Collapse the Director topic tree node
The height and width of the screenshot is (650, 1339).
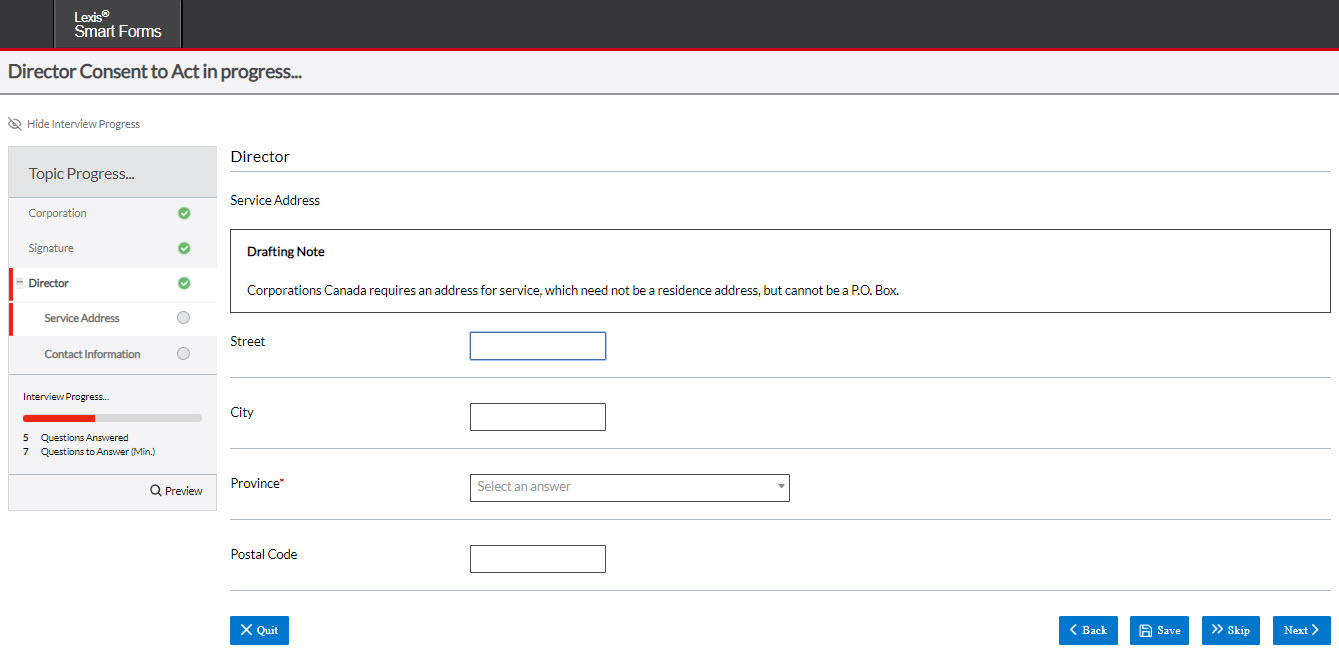pyautogui.click(x=20, y=283)
